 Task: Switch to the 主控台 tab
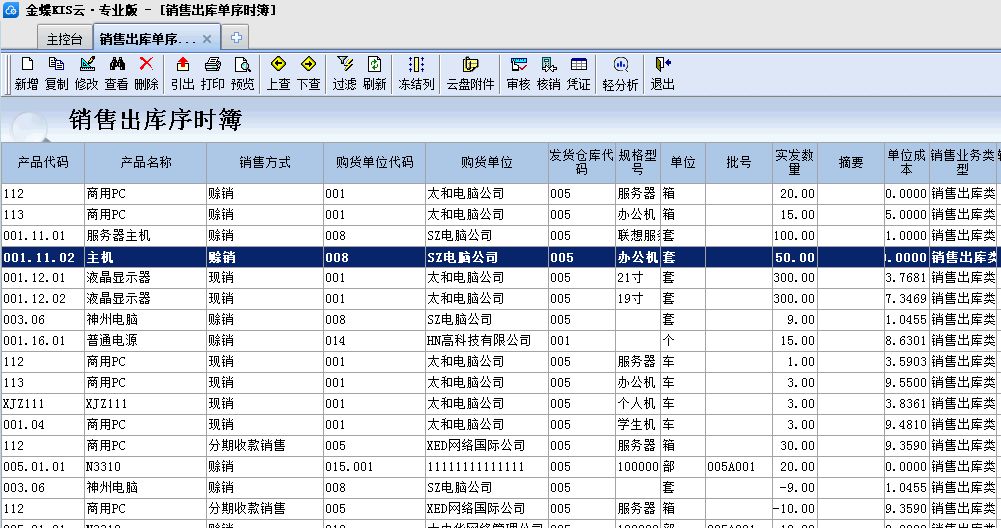[64, 39]
